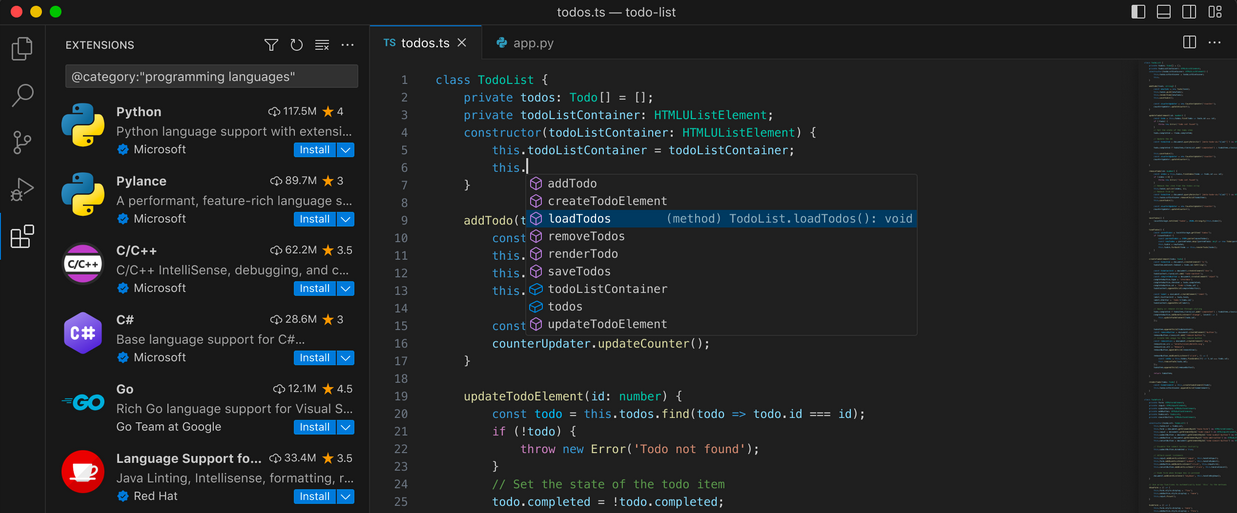Open the Search view icon
The width and height of the screenshot is (1237, 513).
22,95
